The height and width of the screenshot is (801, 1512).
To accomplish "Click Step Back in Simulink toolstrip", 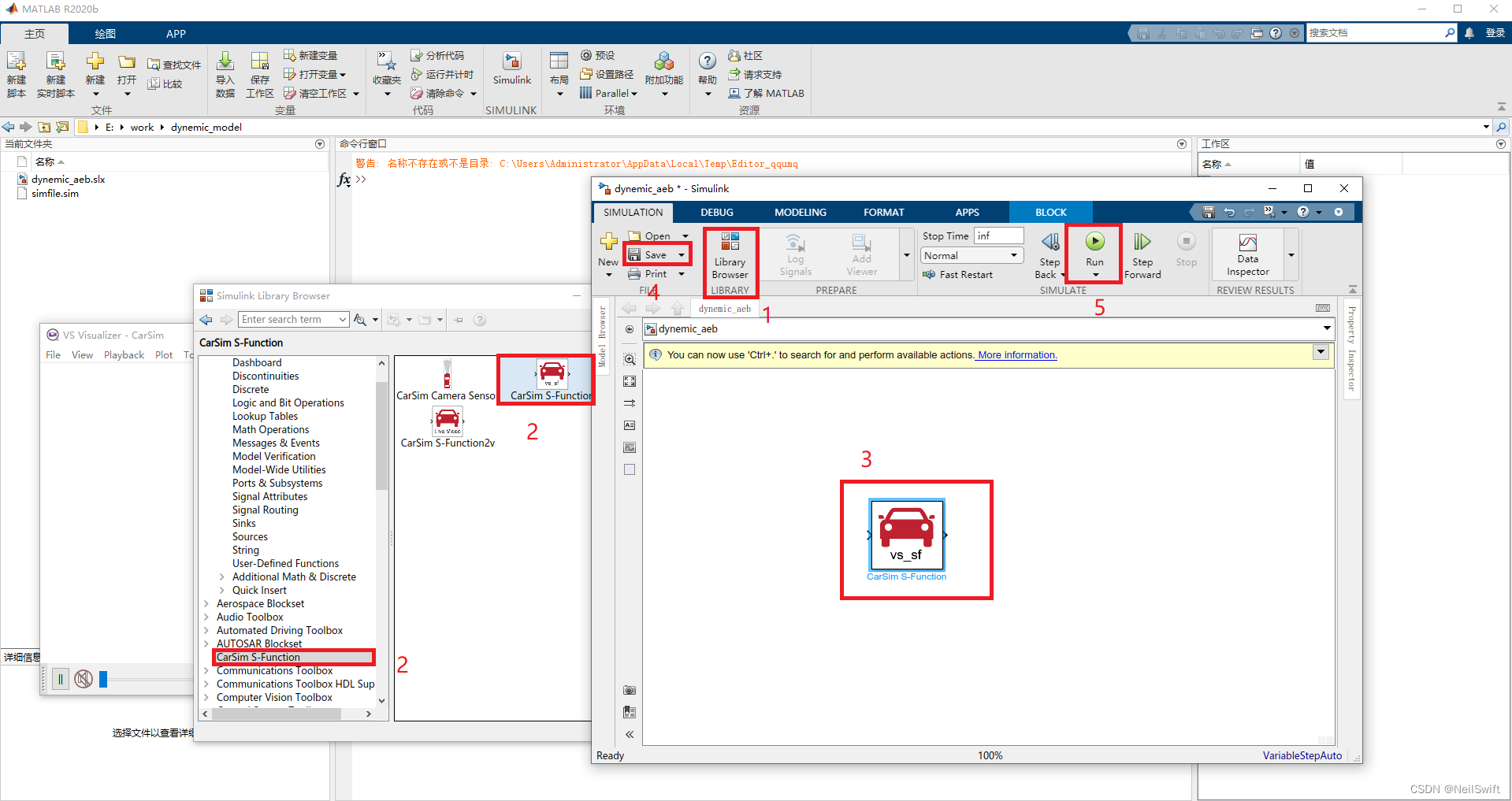I will pyautogui.click(x=1049, y=255).
